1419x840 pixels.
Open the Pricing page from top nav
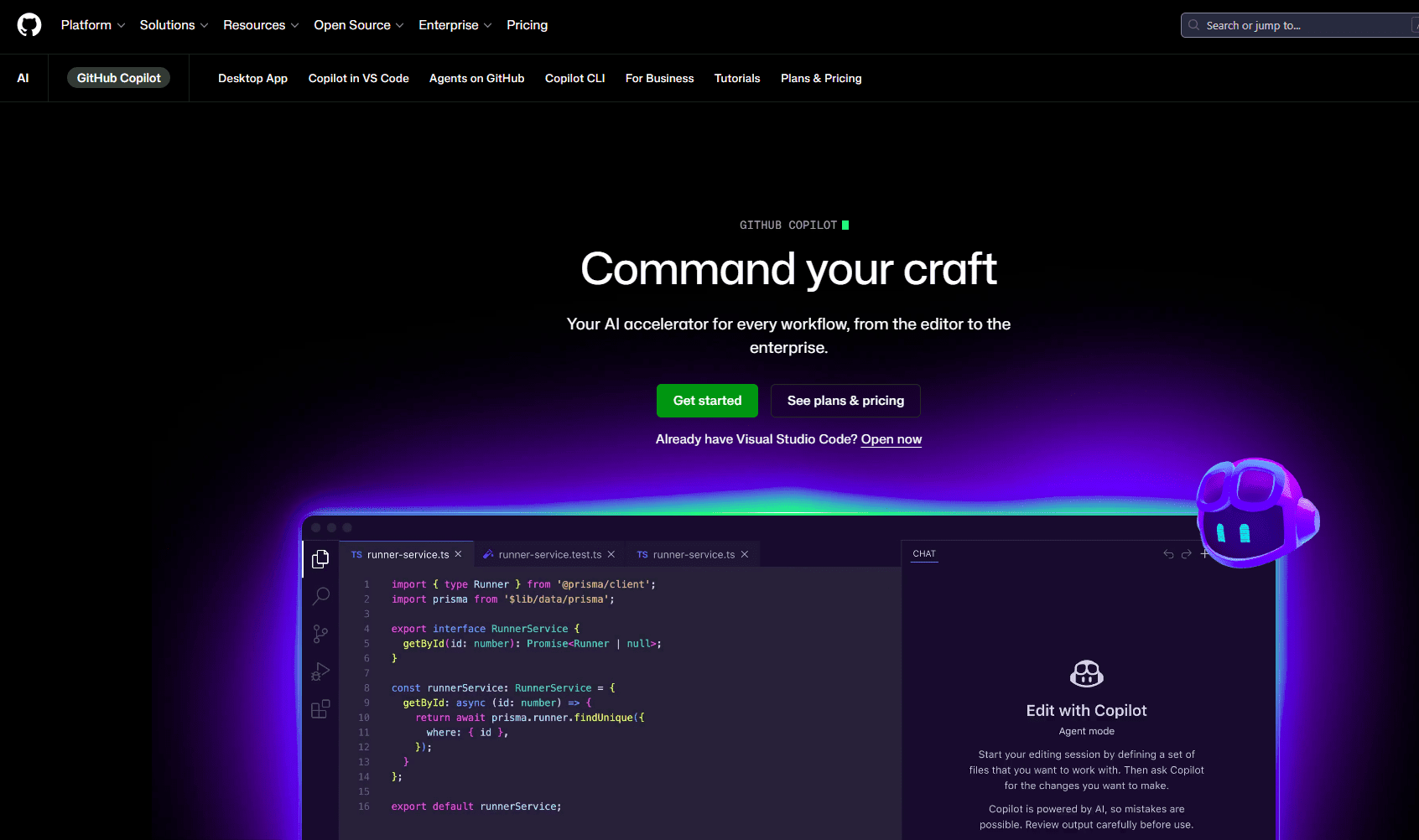(x=527, y=25)
